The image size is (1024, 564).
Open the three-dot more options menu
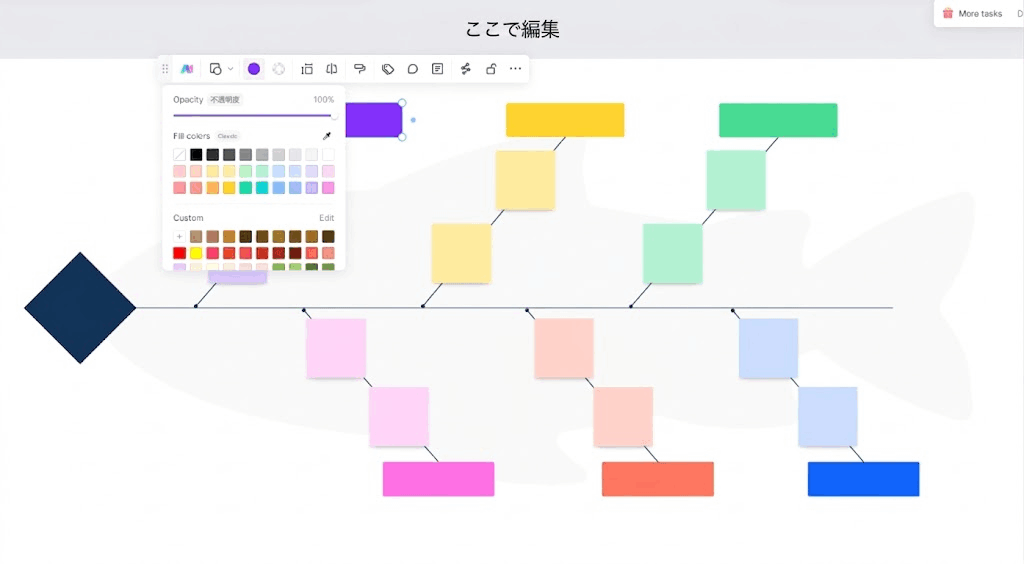point(515,69)
